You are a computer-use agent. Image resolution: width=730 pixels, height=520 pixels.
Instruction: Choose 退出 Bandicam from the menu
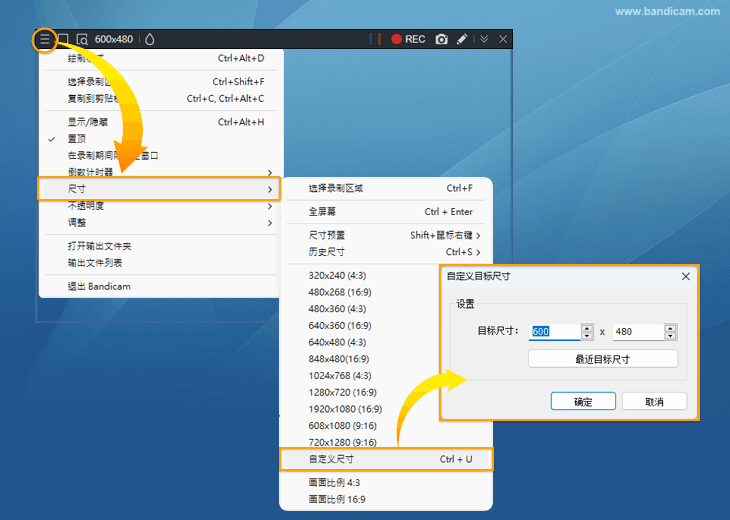159,286
